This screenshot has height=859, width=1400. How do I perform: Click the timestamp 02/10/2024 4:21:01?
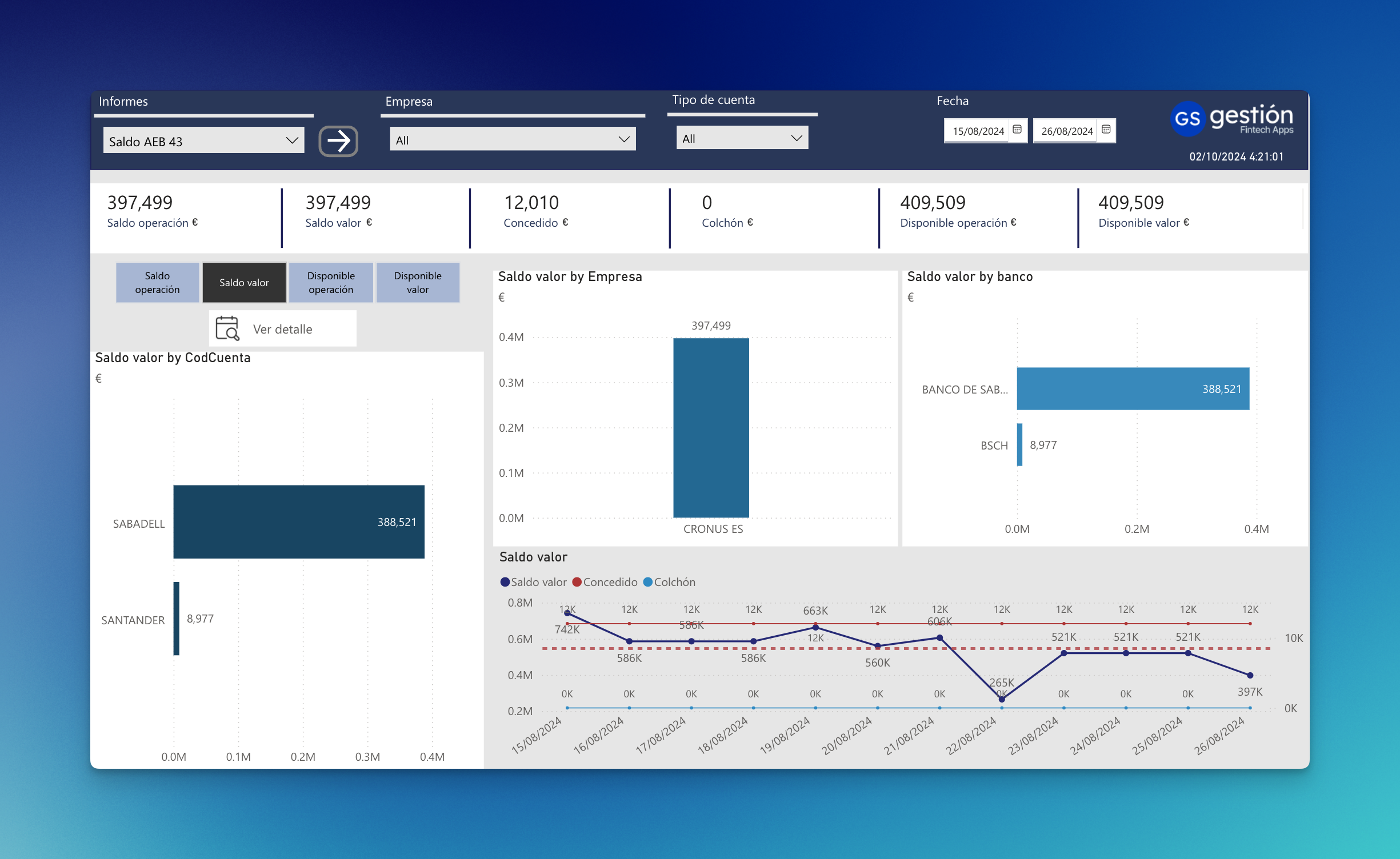point(1236,156)
